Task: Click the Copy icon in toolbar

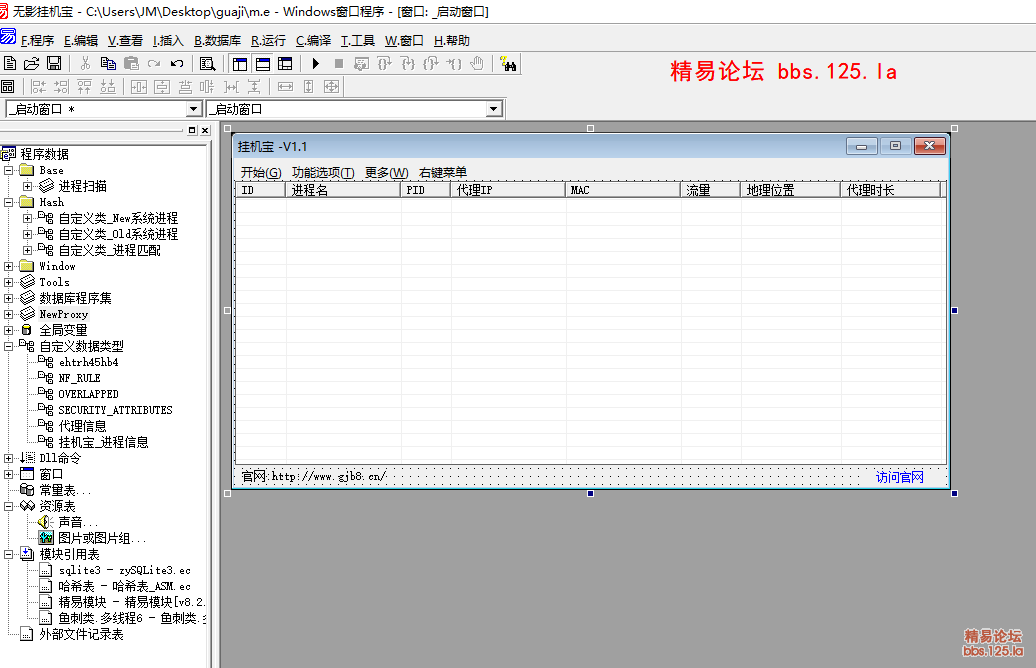Action: coord(108,63)
